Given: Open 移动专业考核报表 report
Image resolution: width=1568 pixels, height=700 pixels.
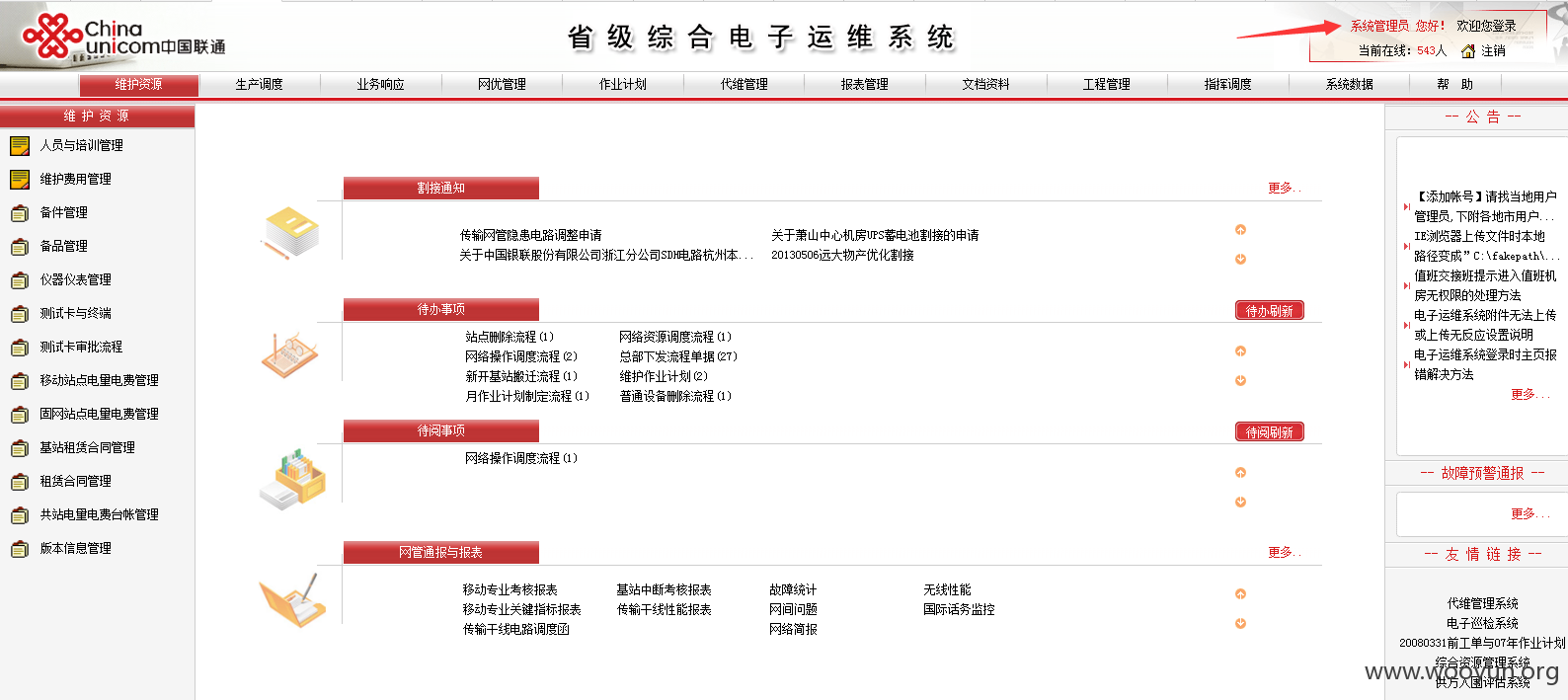Looking at the screenshot, I should click(x=510, y=590).
